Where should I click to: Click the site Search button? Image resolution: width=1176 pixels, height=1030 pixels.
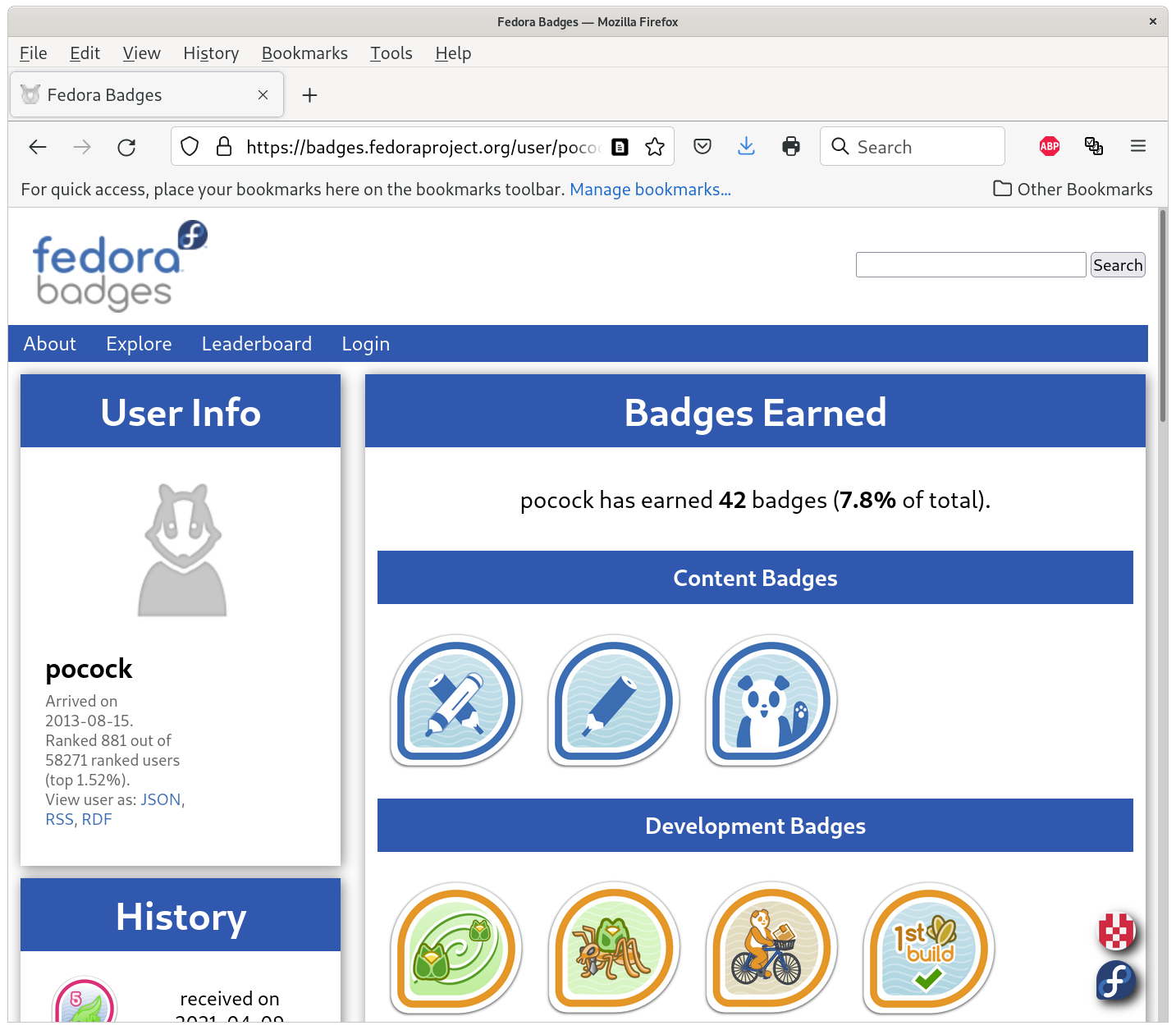(x=1118, y=265)
